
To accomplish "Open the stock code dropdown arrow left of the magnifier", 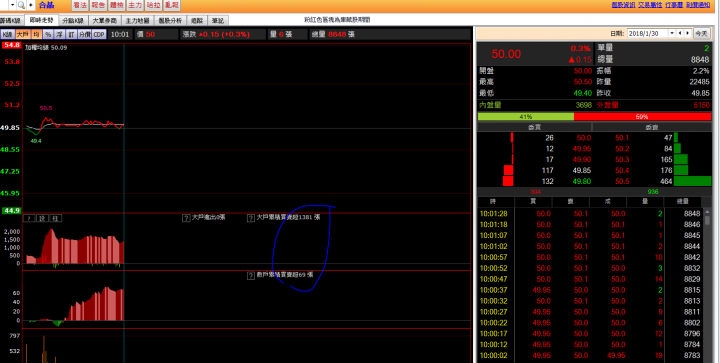I will pyautogui.click(x=11, y=5).
